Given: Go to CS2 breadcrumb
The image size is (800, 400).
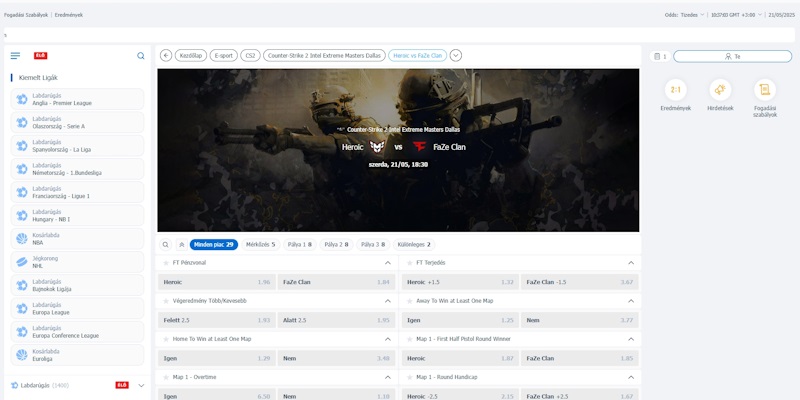Looking at the screenshot, I should pyautogui.click(x=250, y=55).
